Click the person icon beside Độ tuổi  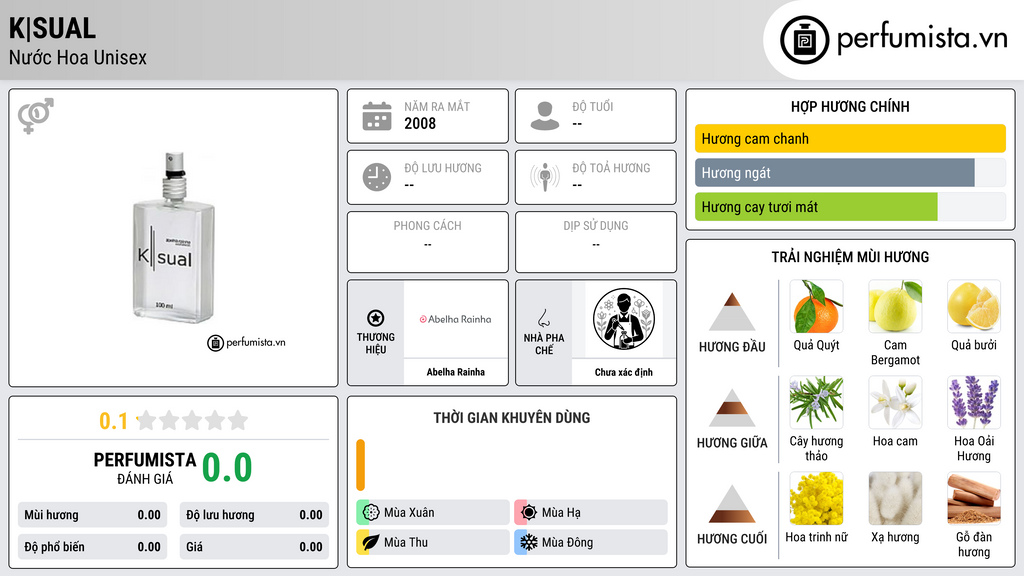[x=545, y=116]
